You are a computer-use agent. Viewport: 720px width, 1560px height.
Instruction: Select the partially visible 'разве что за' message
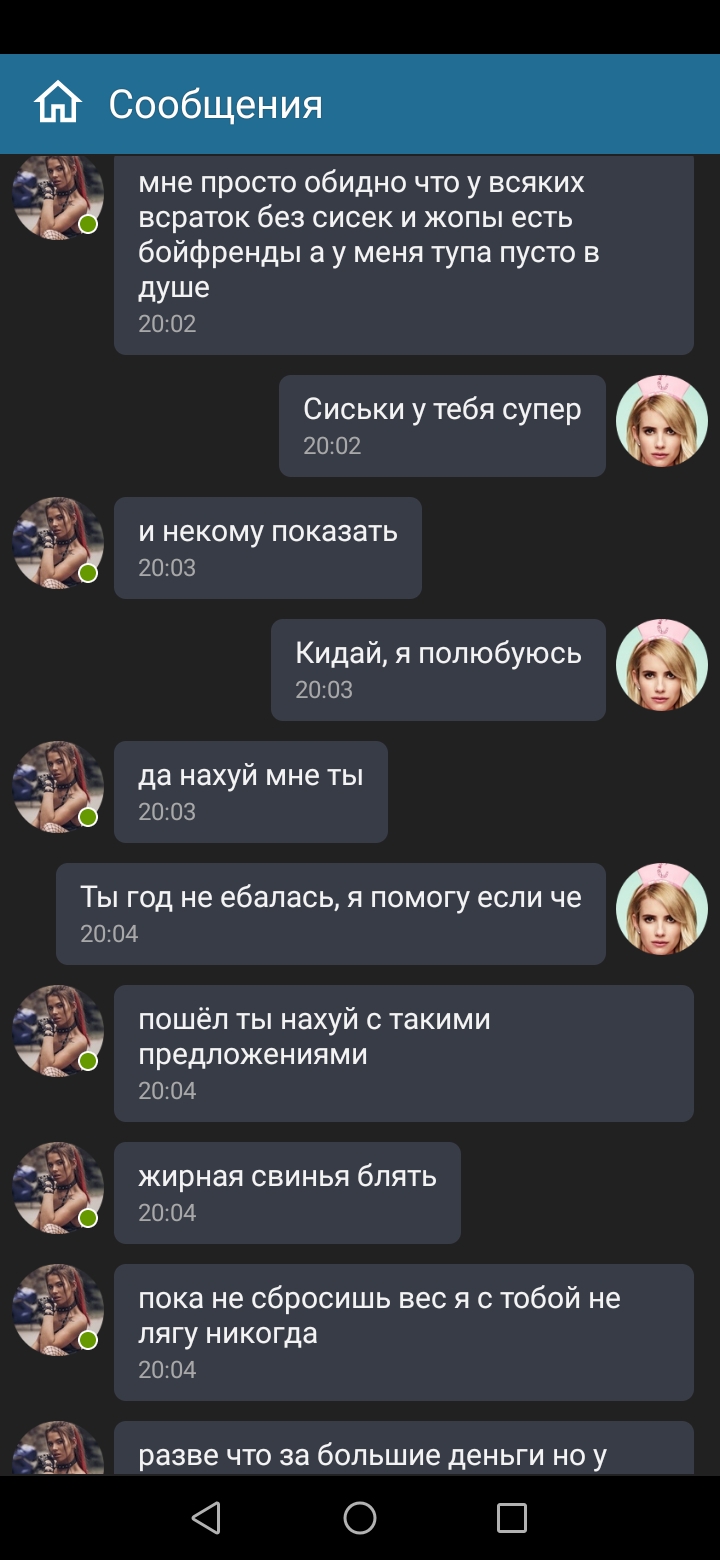click(x=404, y=1448)
